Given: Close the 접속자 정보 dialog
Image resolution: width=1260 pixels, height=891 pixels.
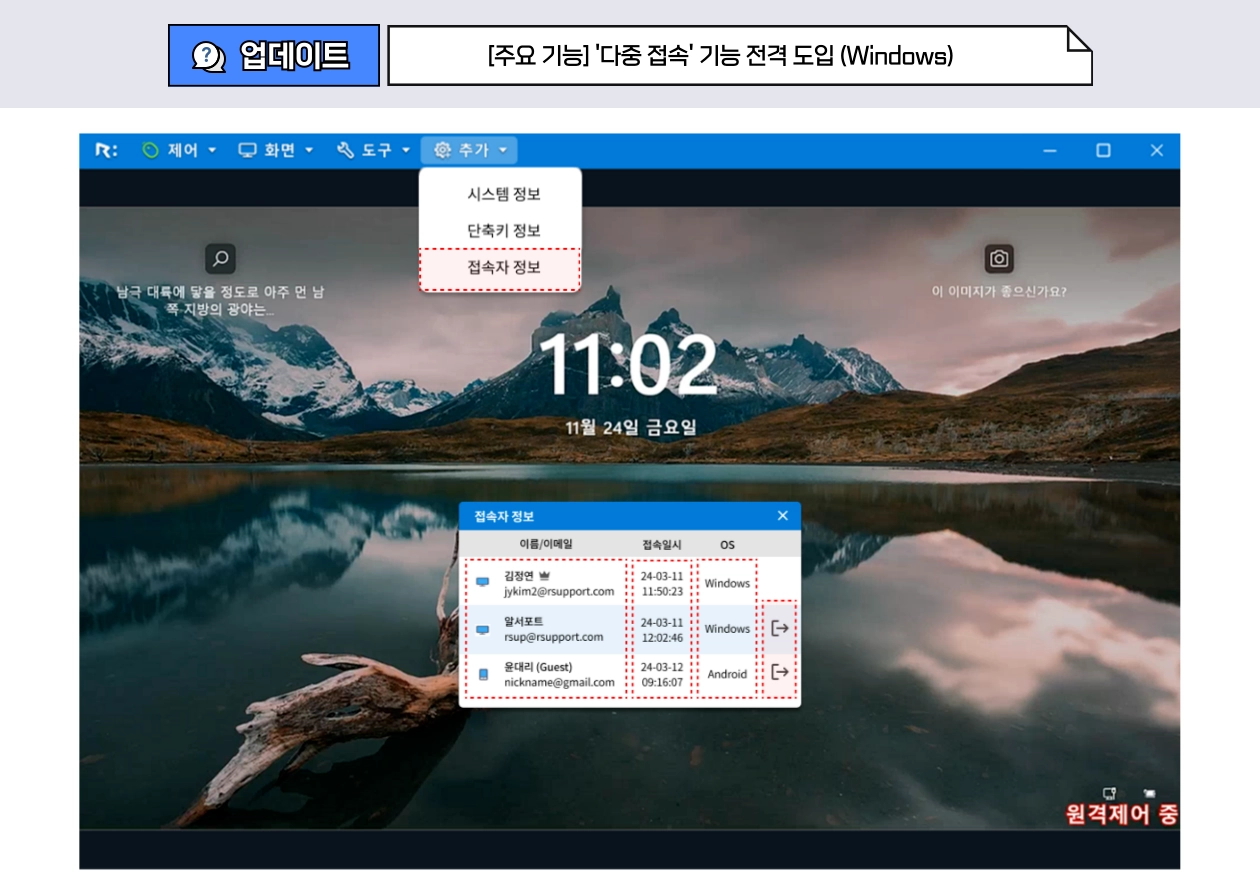Looking at the screenshot, I should point(783,516).
